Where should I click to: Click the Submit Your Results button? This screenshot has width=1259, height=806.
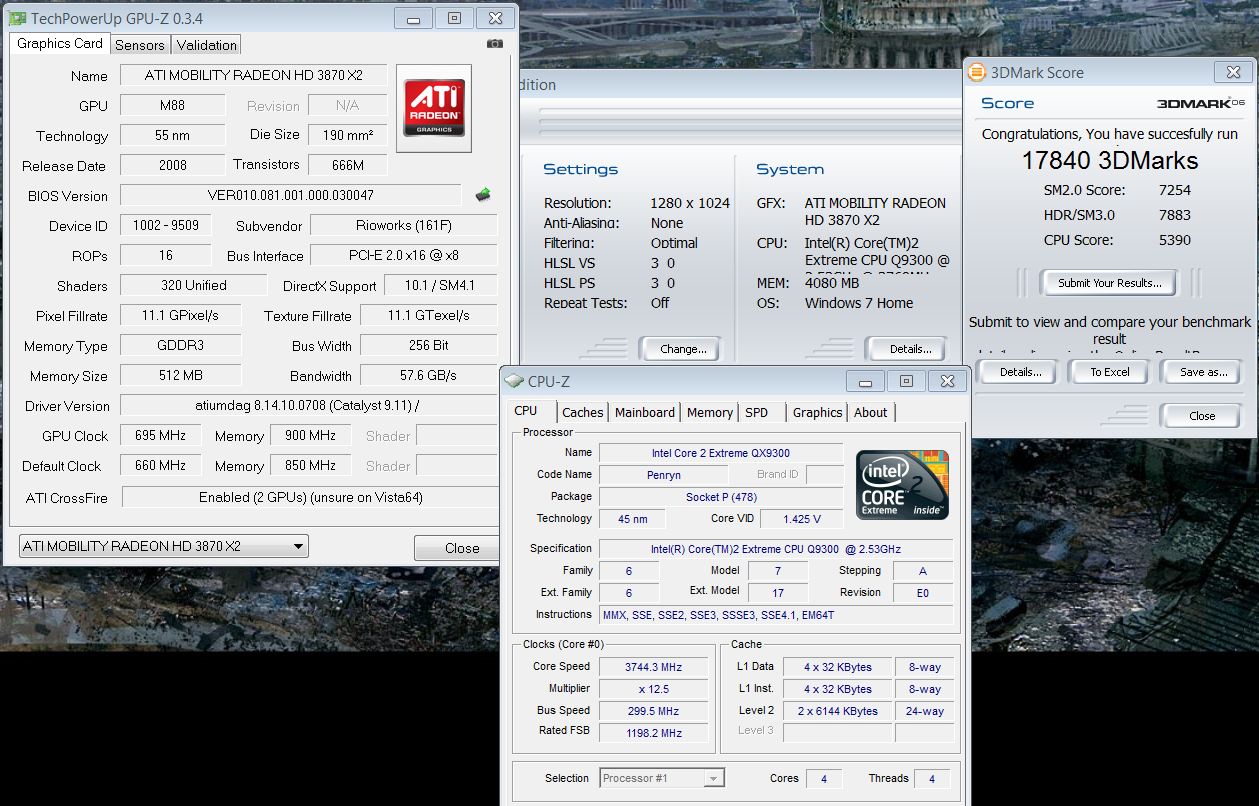click(x=1109, y=283)
